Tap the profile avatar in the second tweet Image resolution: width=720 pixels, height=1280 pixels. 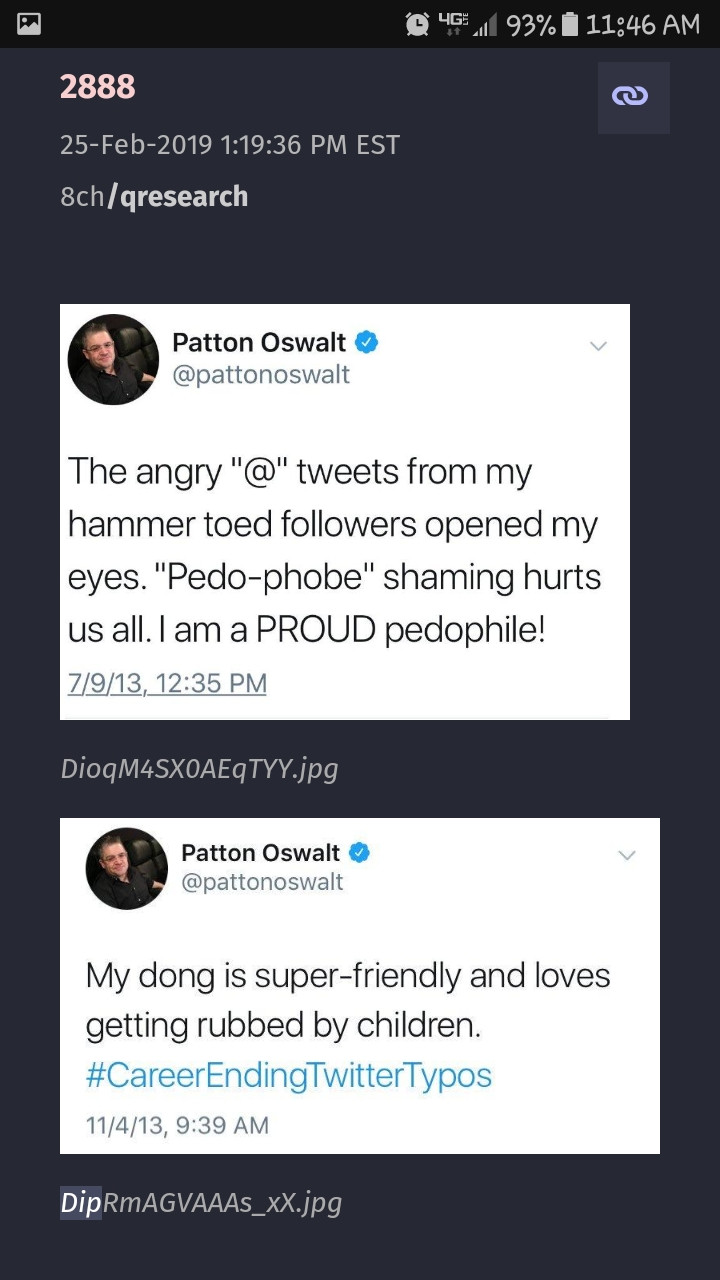[126, 868]
